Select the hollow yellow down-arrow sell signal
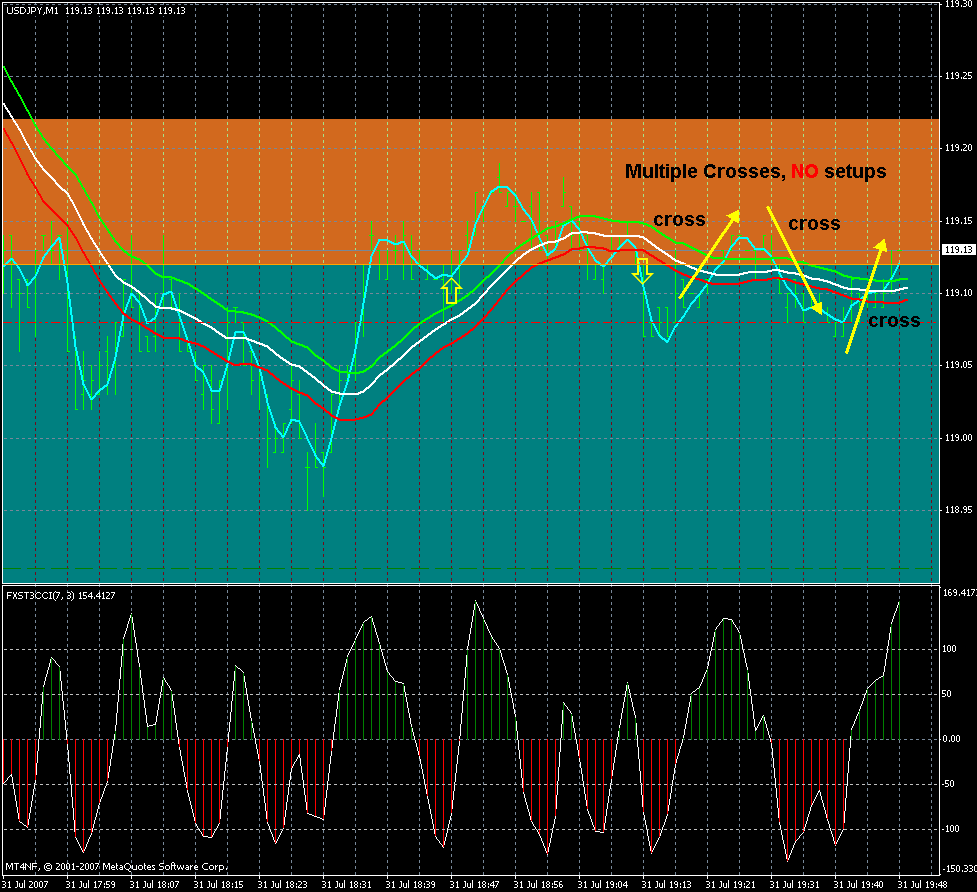The image size is (977, 892). coord(642,271)
